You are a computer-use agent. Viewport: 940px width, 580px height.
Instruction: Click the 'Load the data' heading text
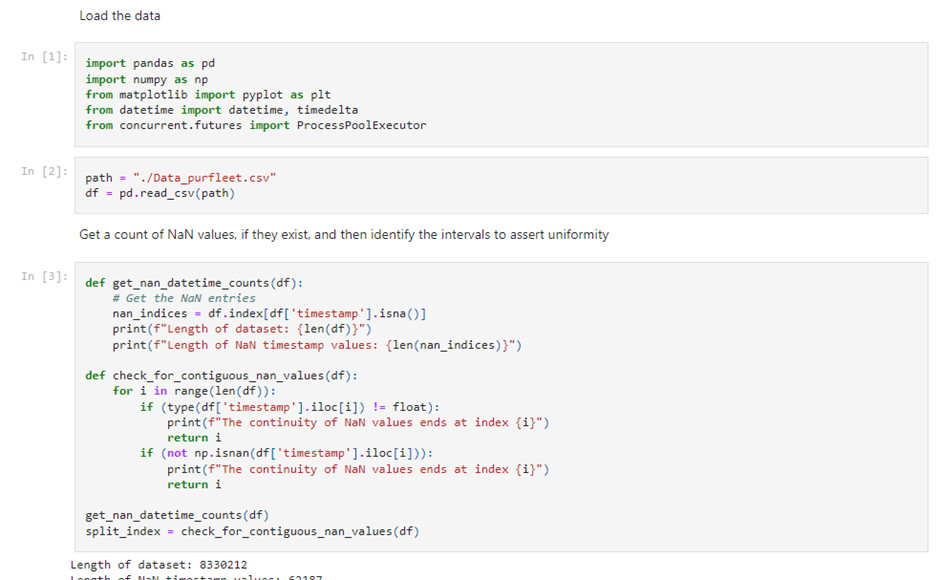coord(120,16)
